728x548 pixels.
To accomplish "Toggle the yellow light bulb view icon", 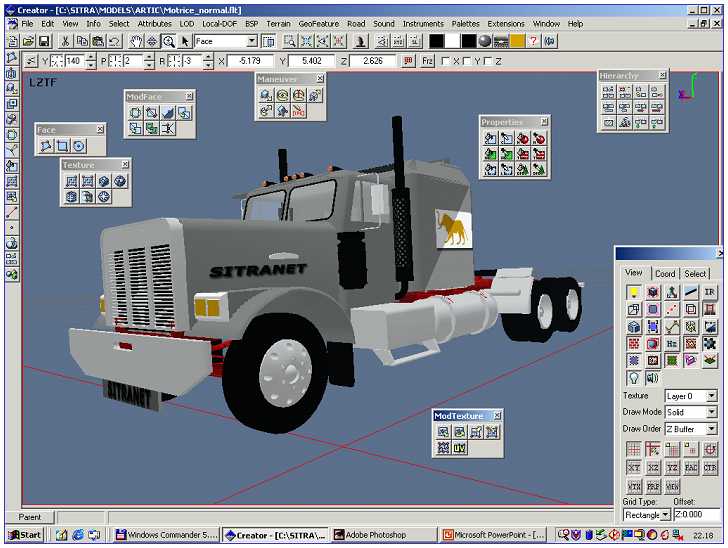I will click(634, 292).
